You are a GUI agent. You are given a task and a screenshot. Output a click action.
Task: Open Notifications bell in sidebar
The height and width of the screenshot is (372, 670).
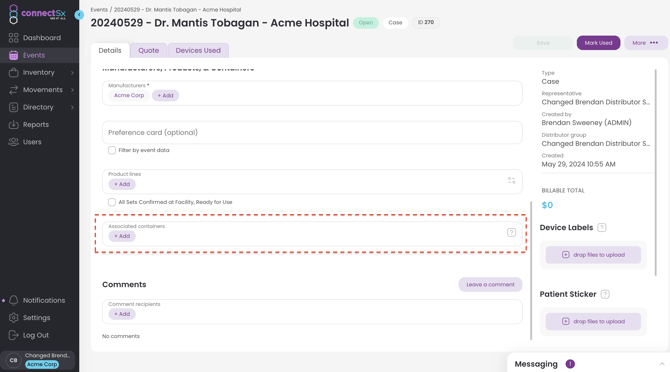pyautogui.click(x=14, y=300)
